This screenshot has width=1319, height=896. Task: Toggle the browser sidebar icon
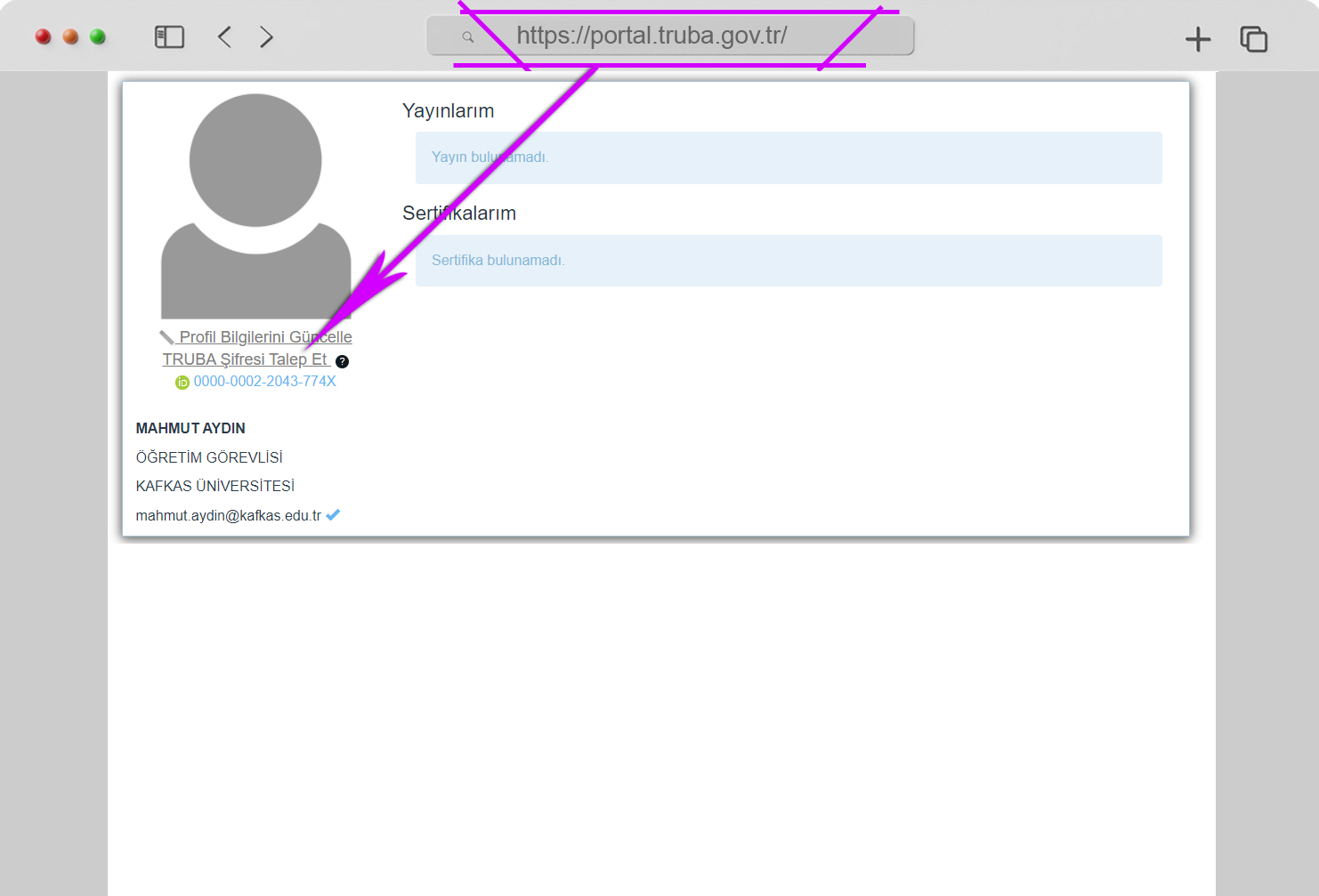tap(169, 36)
